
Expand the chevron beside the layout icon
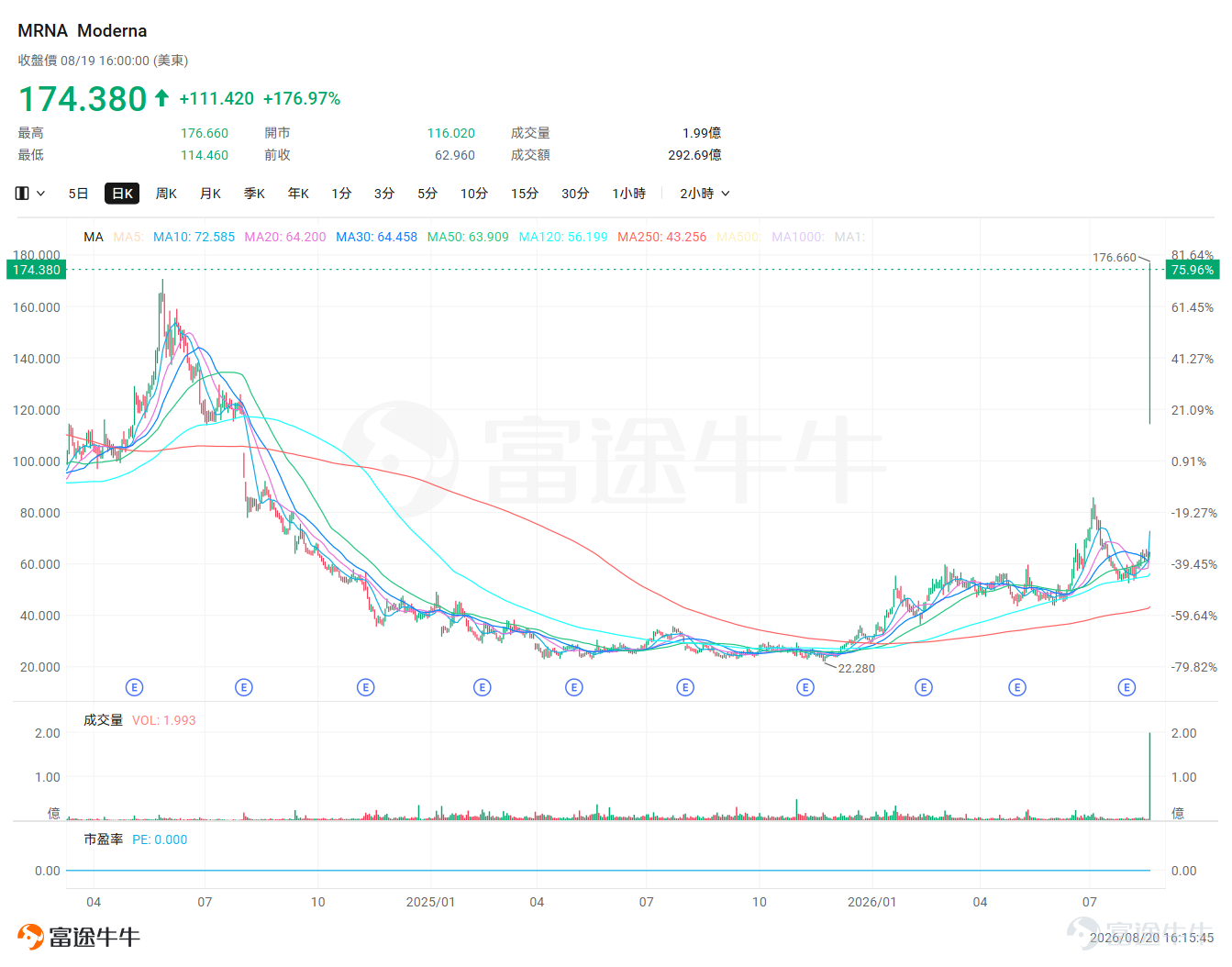40,194
